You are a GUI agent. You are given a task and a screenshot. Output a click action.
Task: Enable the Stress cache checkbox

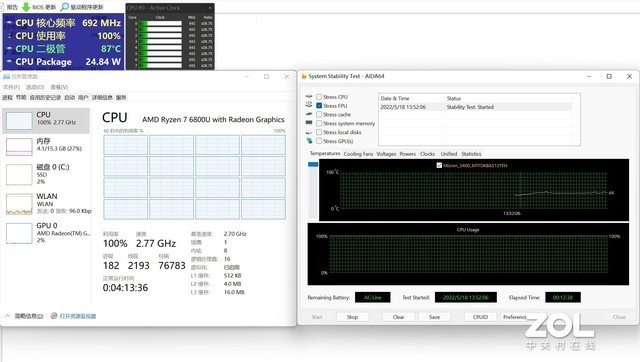[x=319, y=114]
